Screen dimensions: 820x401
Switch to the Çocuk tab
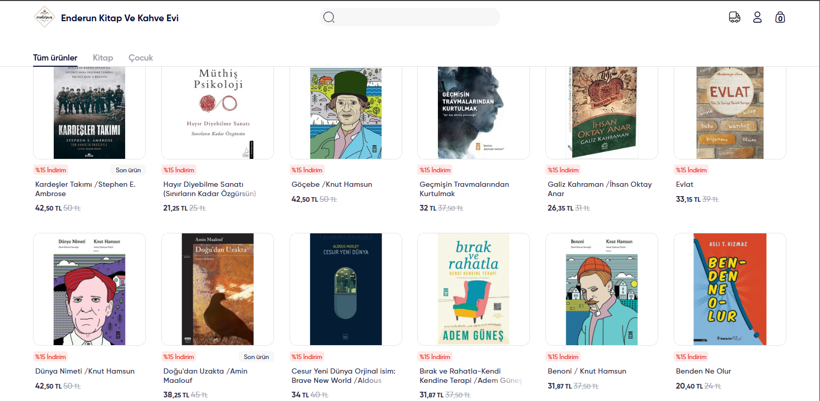[140, 58]
